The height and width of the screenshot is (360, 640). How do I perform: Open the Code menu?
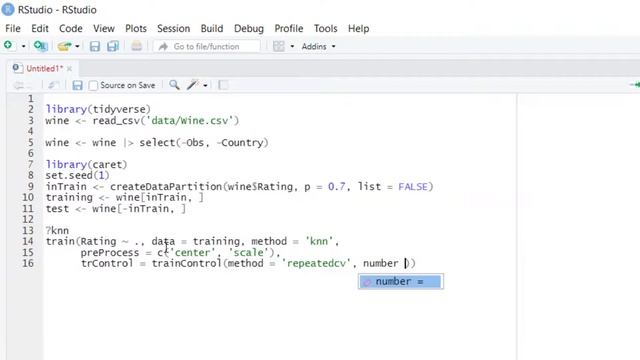pyautogui.click(x=71, y=29)
